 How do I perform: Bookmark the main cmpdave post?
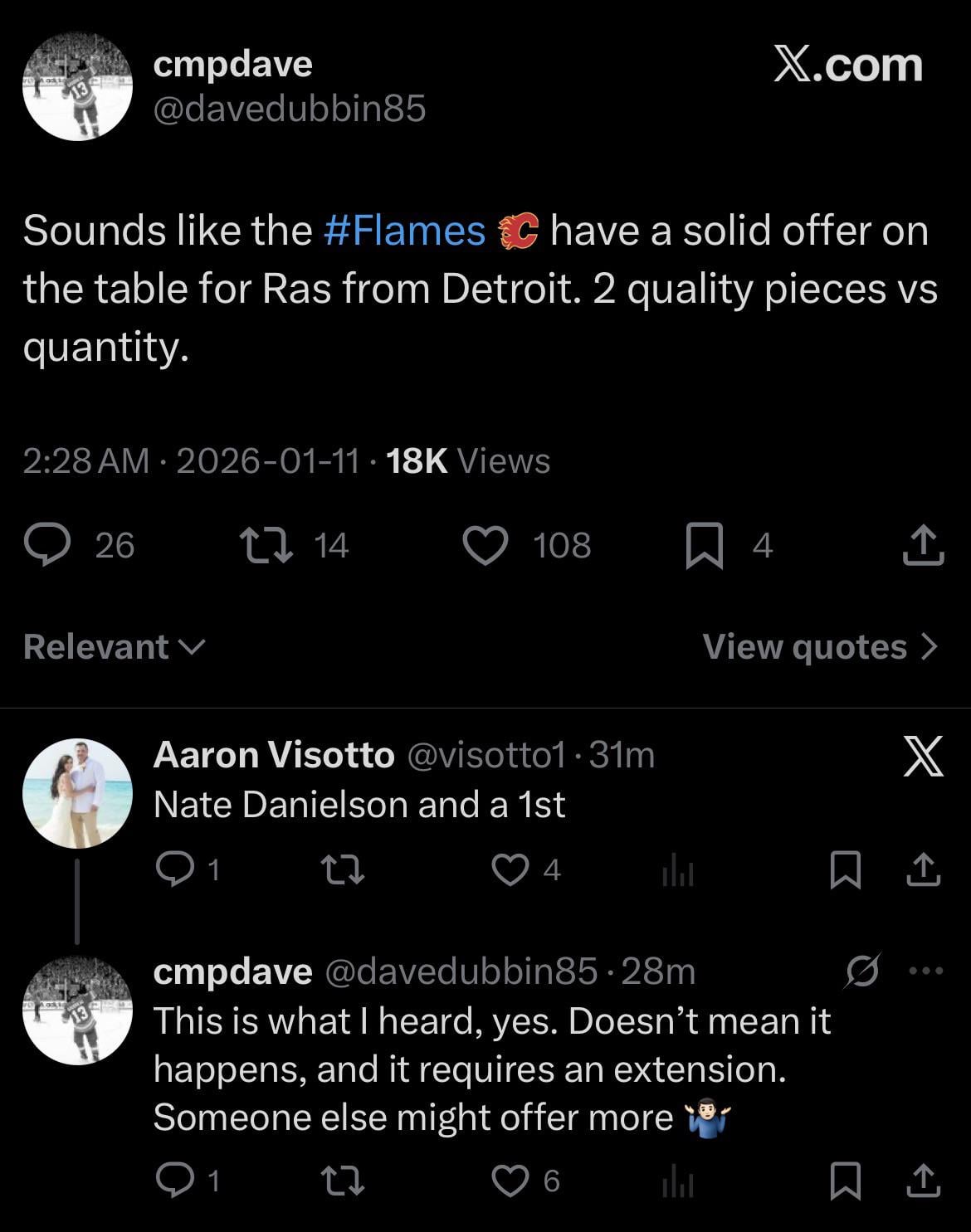[x=703, y=548]
